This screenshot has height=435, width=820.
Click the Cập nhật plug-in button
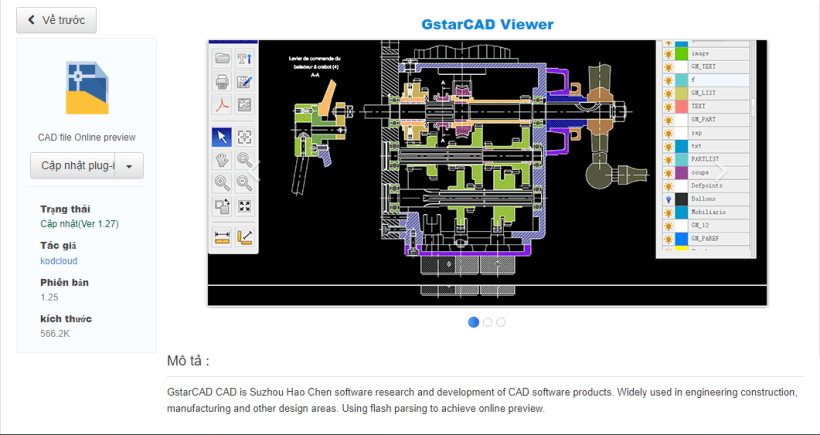coord(72,166)
